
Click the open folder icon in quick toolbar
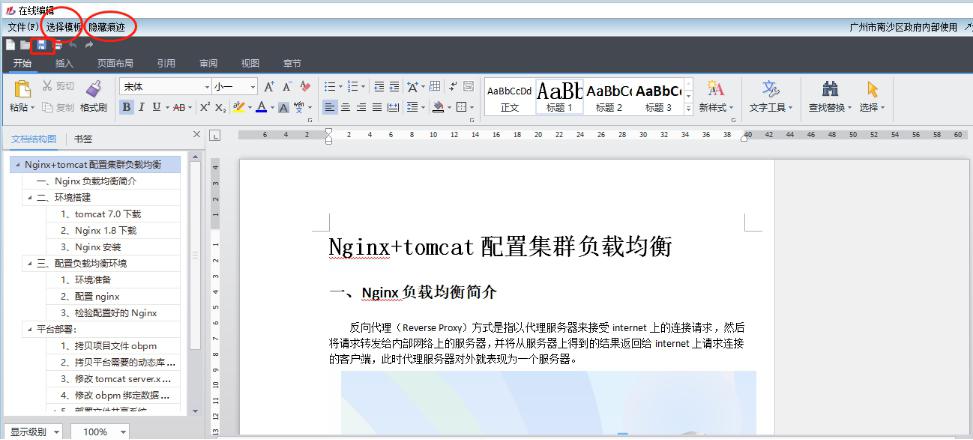click(x=25, y=45)
